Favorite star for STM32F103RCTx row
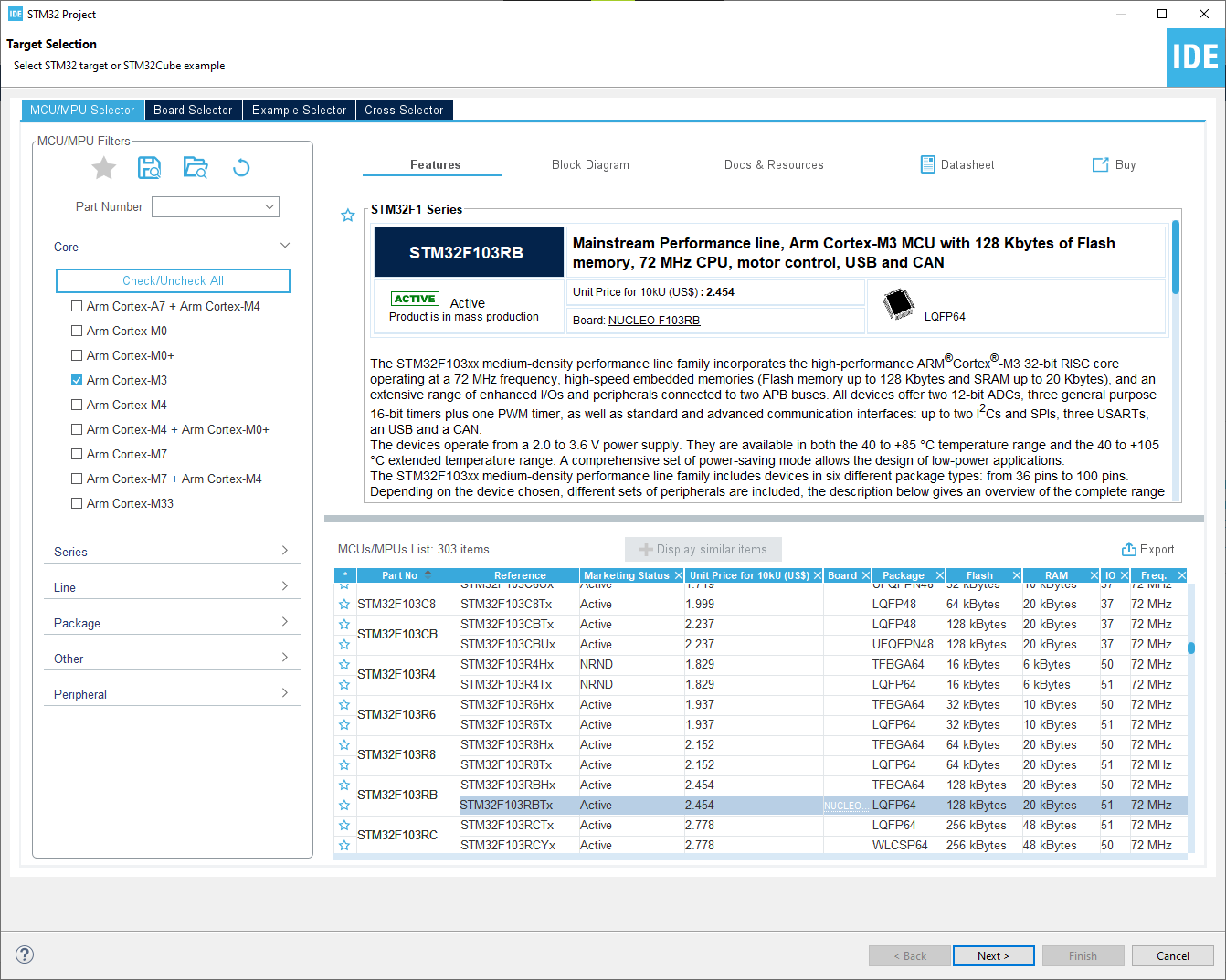The width and height of the screenshot is (1226, 980). pyautogui.click(x=344, y=826)
